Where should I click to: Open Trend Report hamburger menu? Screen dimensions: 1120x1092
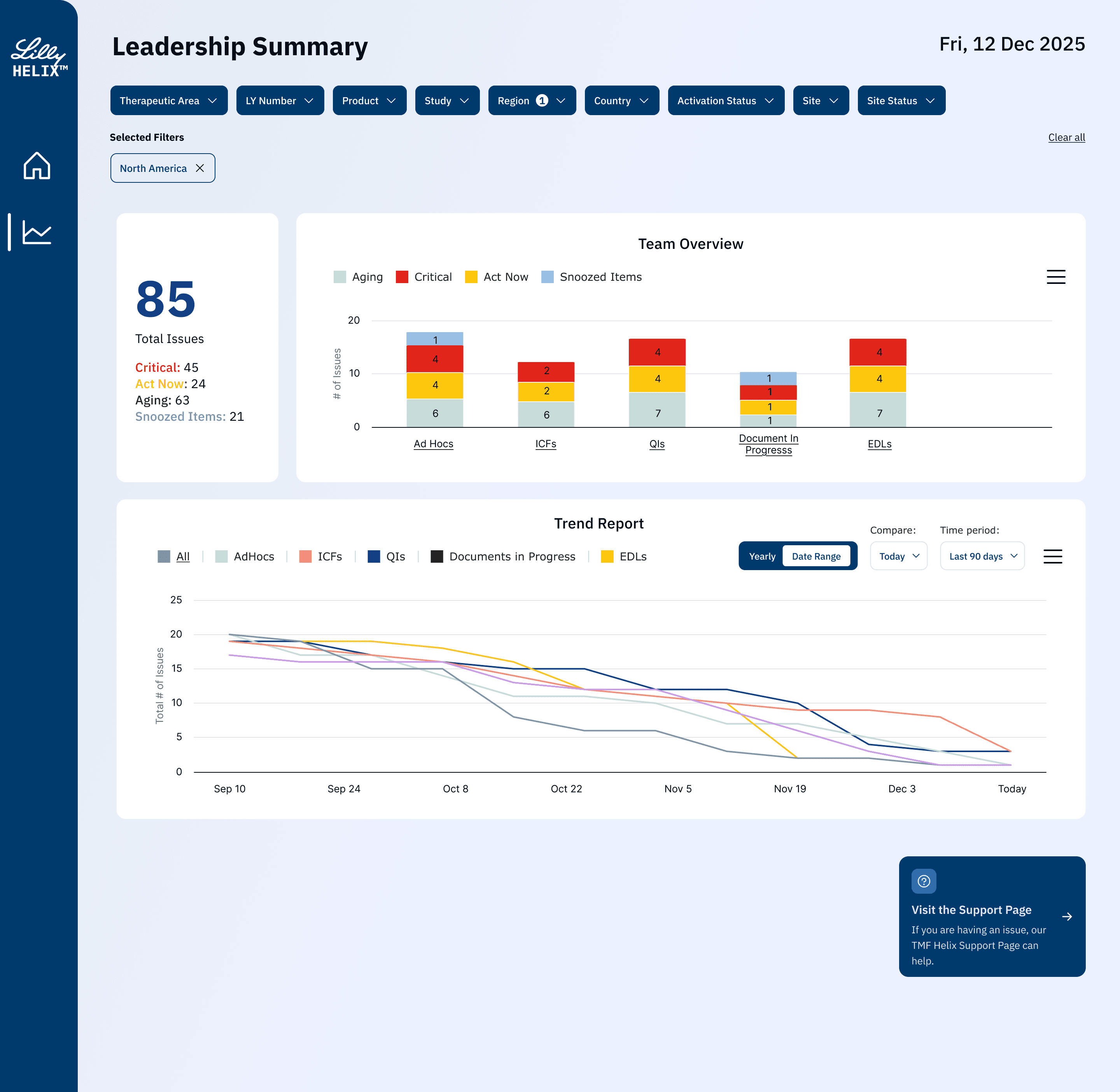point(1052,556)
